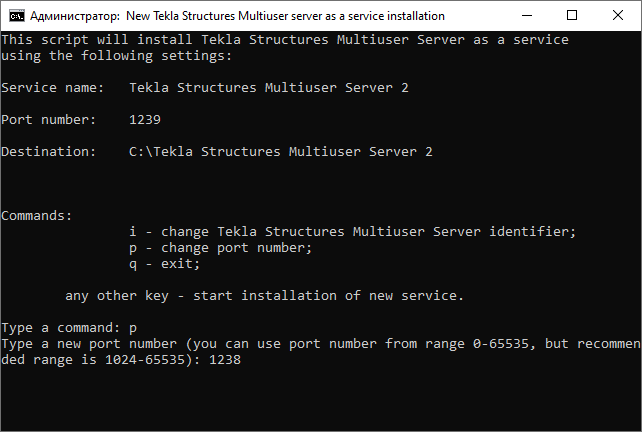642x432 pixels.
Task: Click the 'This script will install' intro line
Action: 285,40
